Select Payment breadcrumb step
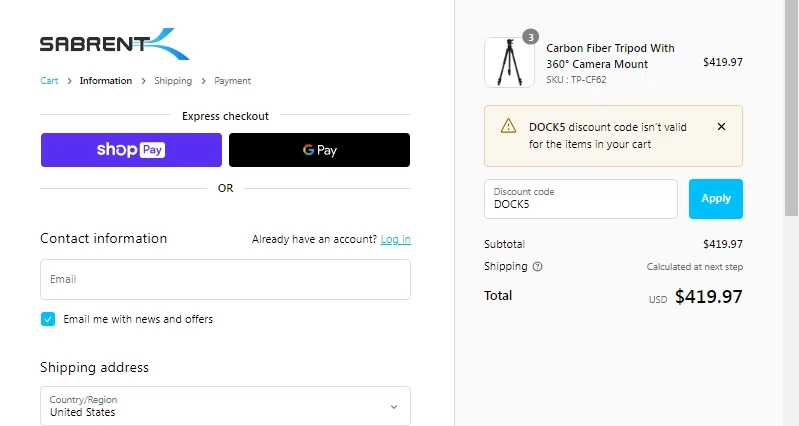The width and height of the screenshot is (799, 426). click(232, 81)
